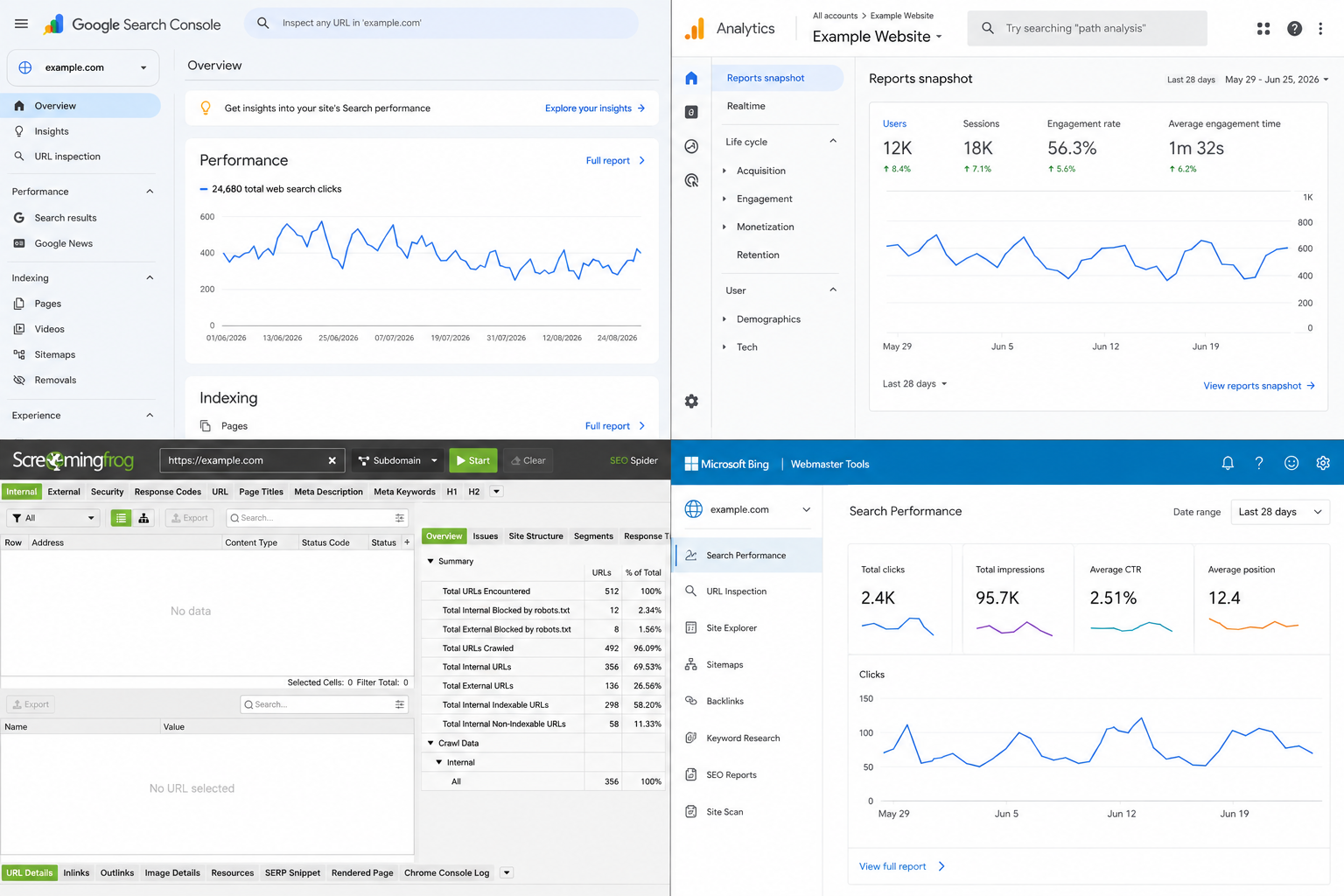
Task: Open Realtime in the Analytics navigation
Action: click(745, 106)
